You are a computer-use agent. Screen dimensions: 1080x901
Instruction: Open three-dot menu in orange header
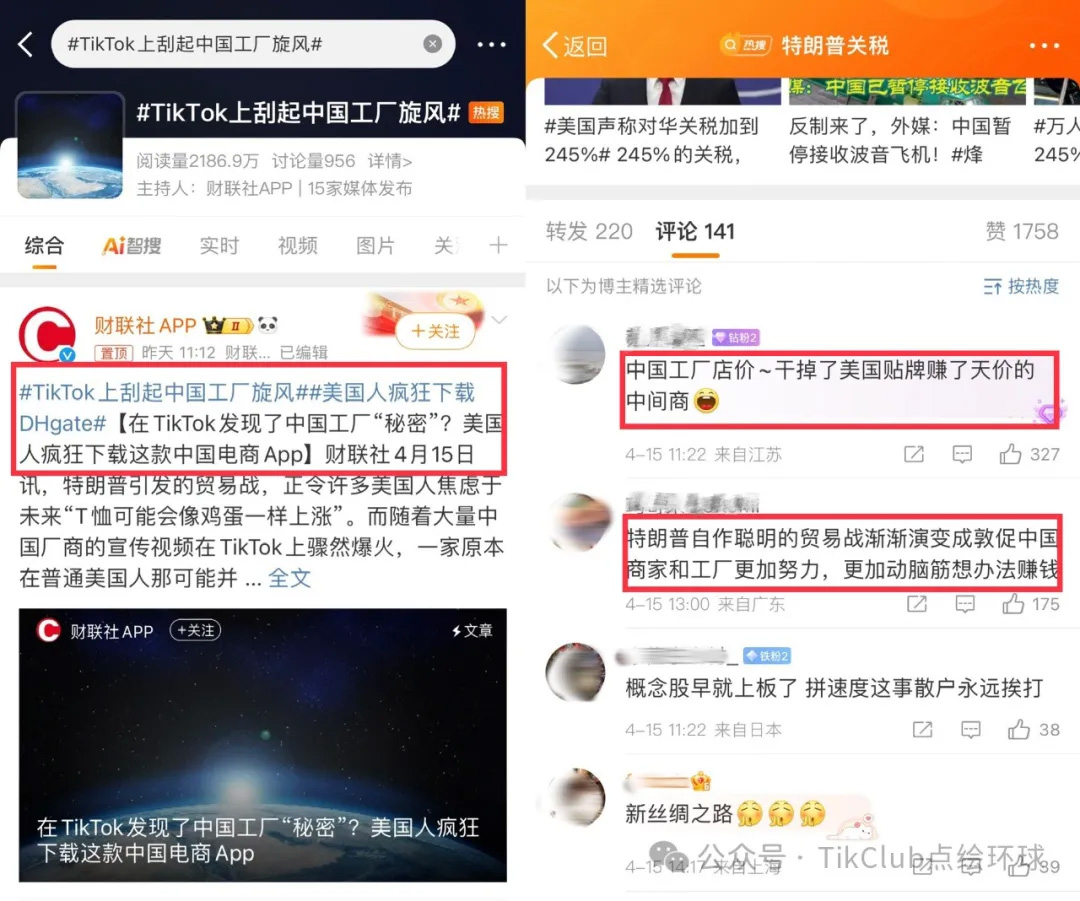point(1044,45)
